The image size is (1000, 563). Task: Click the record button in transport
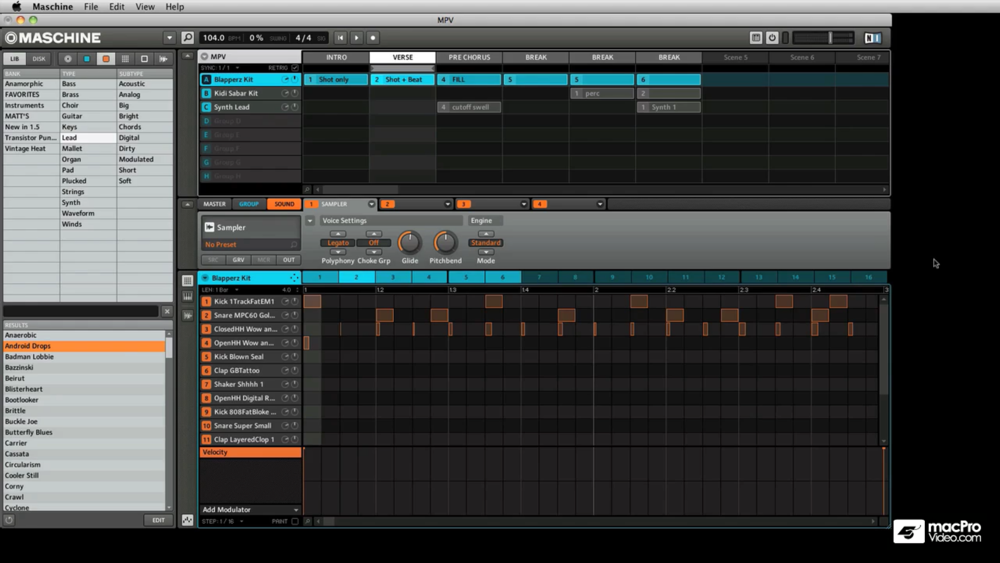tap(373, 38)
